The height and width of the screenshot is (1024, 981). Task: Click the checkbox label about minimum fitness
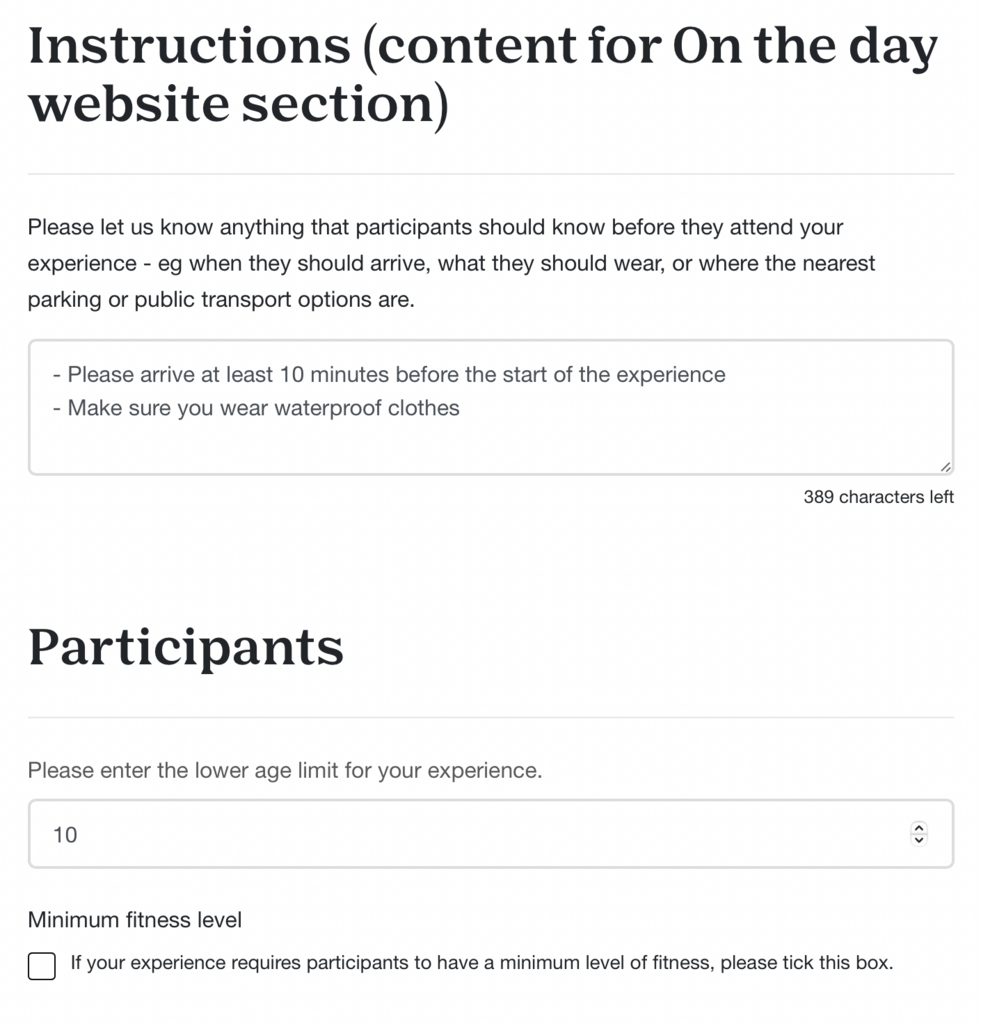click(x=481, y=963)
